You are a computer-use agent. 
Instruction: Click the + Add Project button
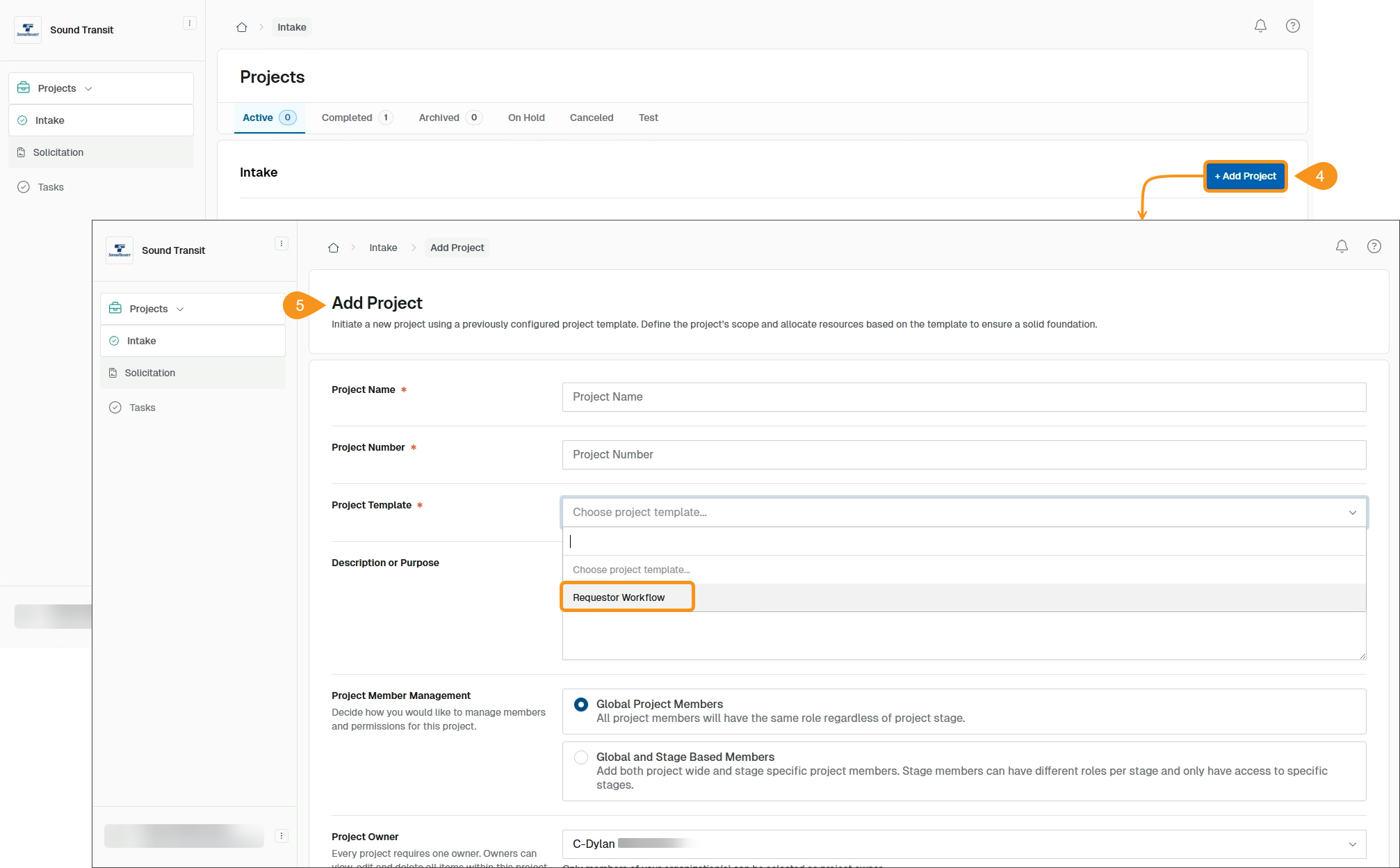pyautogui.click(x=1245, y=176)
